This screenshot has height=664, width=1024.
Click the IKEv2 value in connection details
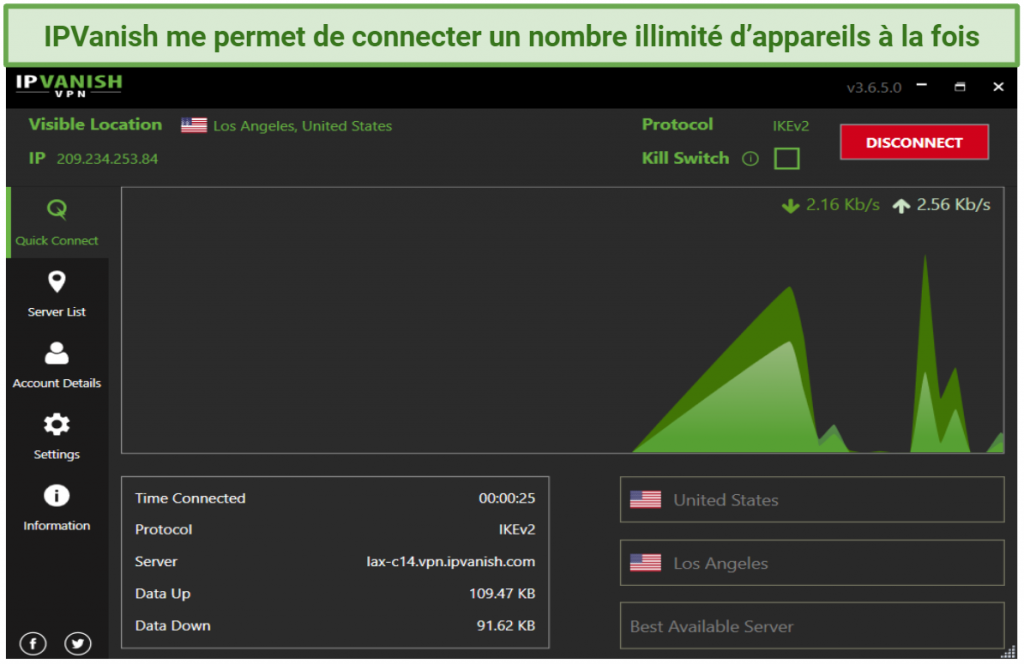coord(517,530)
